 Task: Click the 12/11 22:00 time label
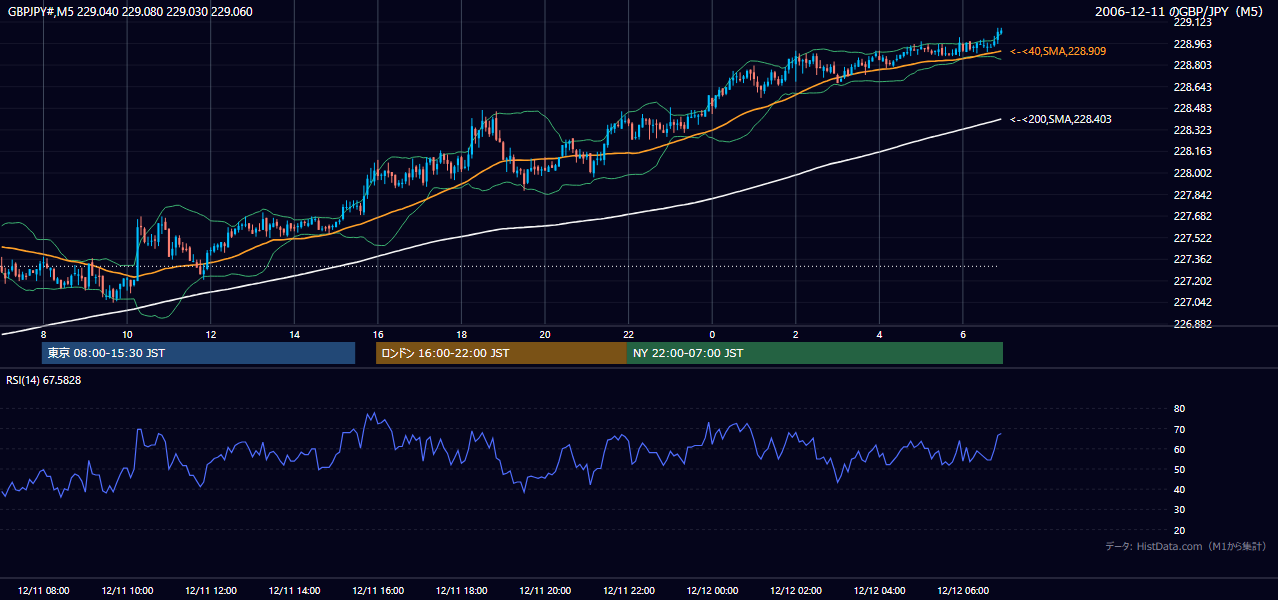coord(628,591)
